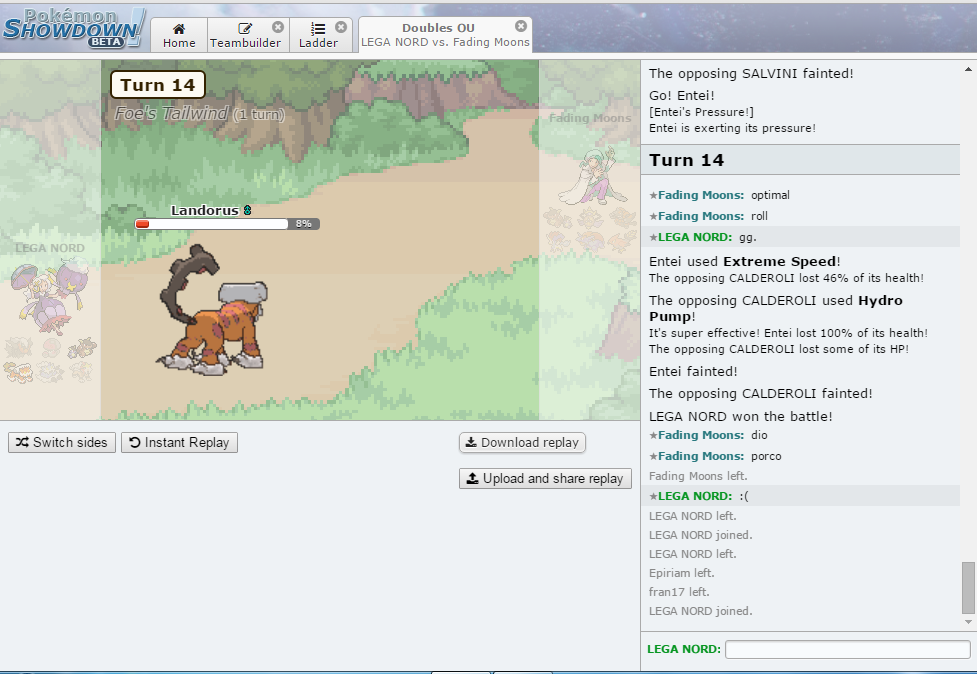Click 'fran17 left.' log line

click(x=679, y=592)
